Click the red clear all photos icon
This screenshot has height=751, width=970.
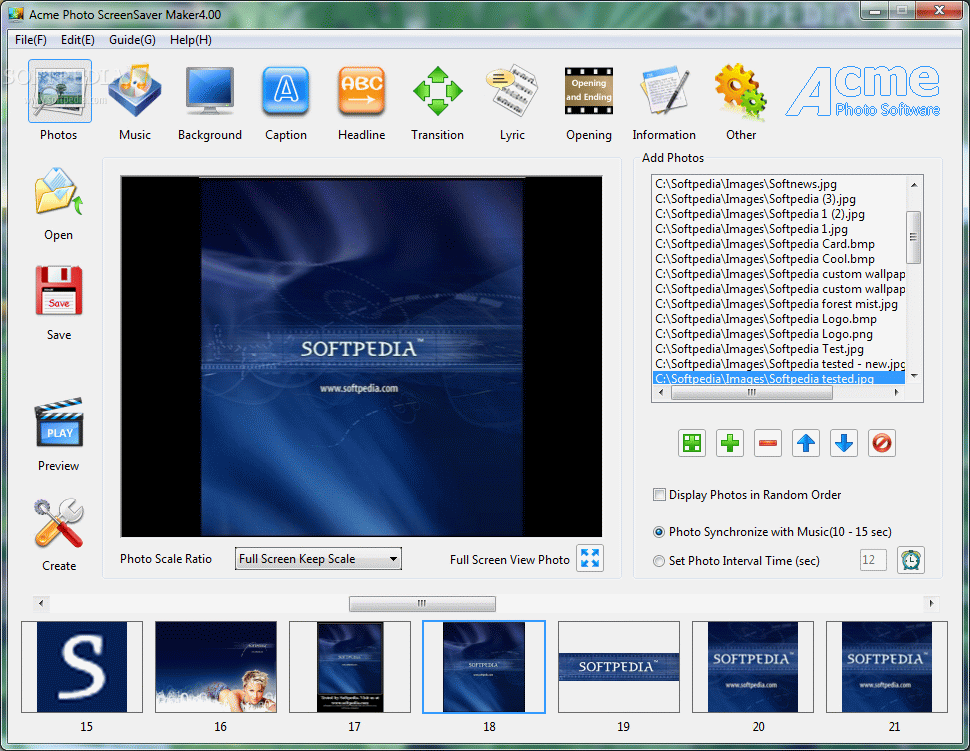pos(882,443)
